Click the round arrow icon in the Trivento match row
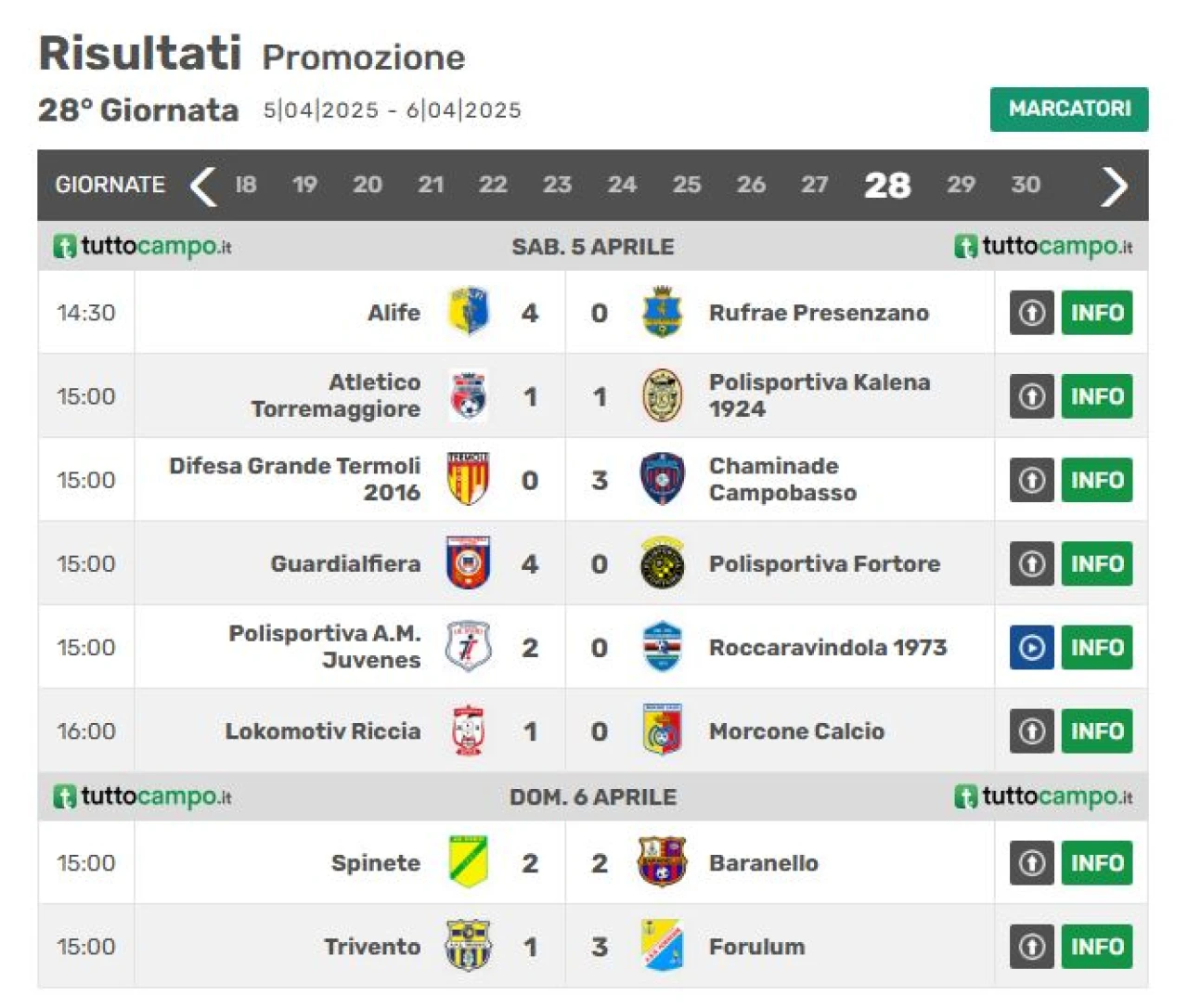Image resolution: width=1188 pixels, height=1008 pixels. tap(1031, 947)
